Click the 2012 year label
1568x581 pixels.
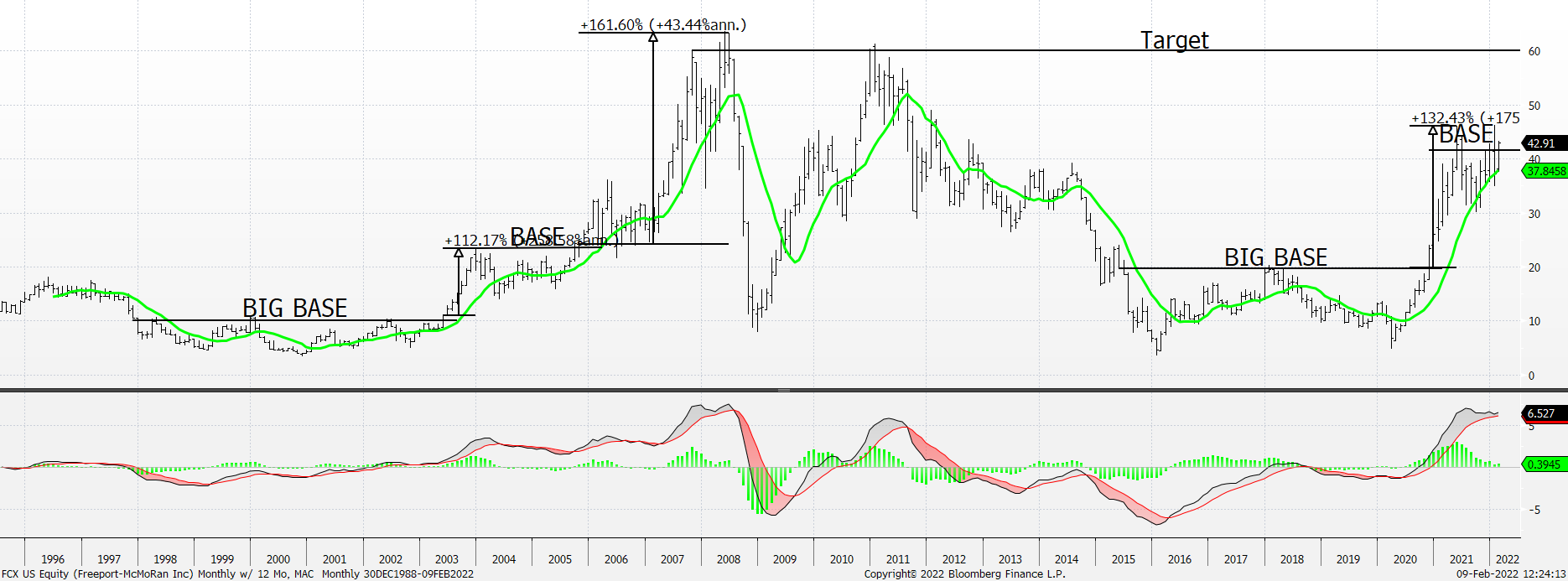coord(954,559)
